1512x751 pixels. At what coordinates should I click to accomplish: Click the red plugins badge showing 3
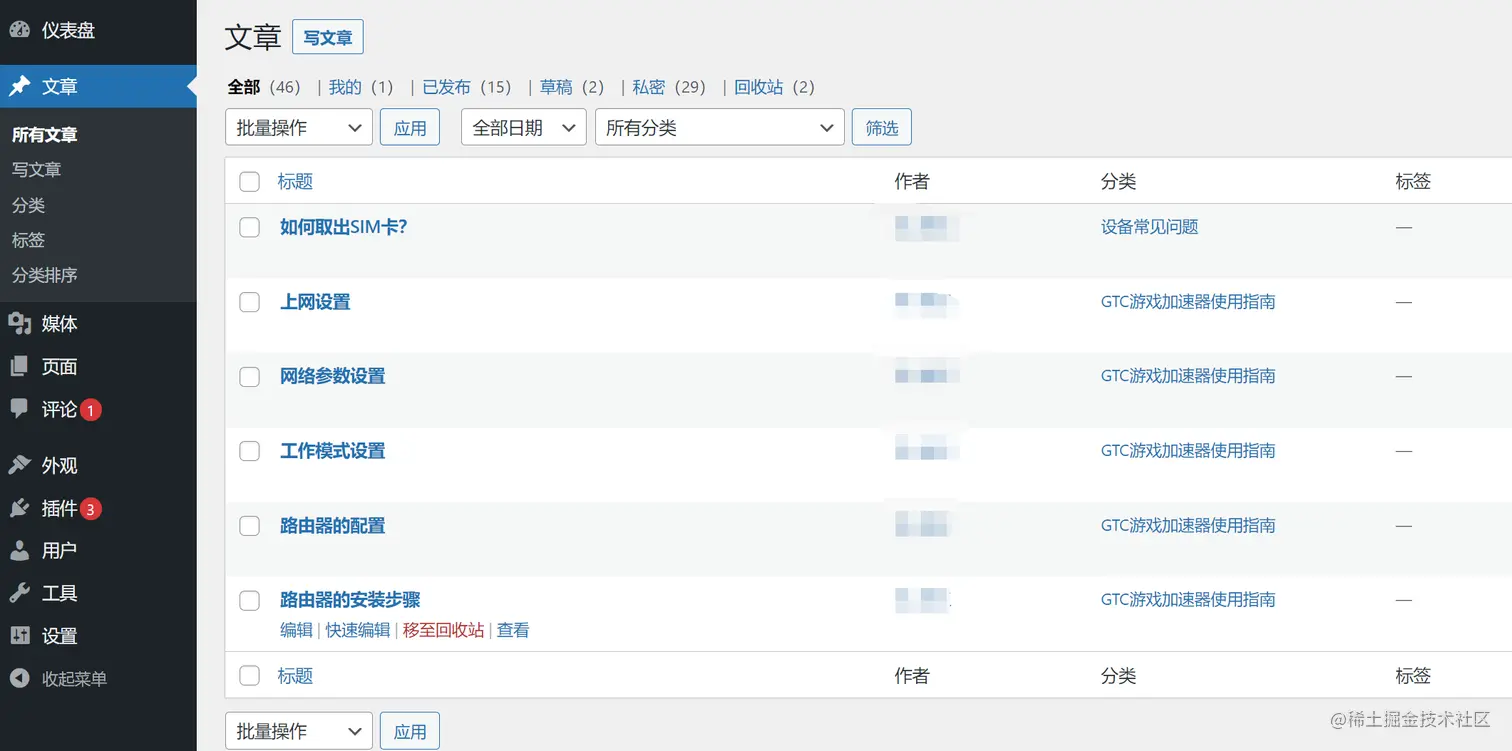[91, 509]
